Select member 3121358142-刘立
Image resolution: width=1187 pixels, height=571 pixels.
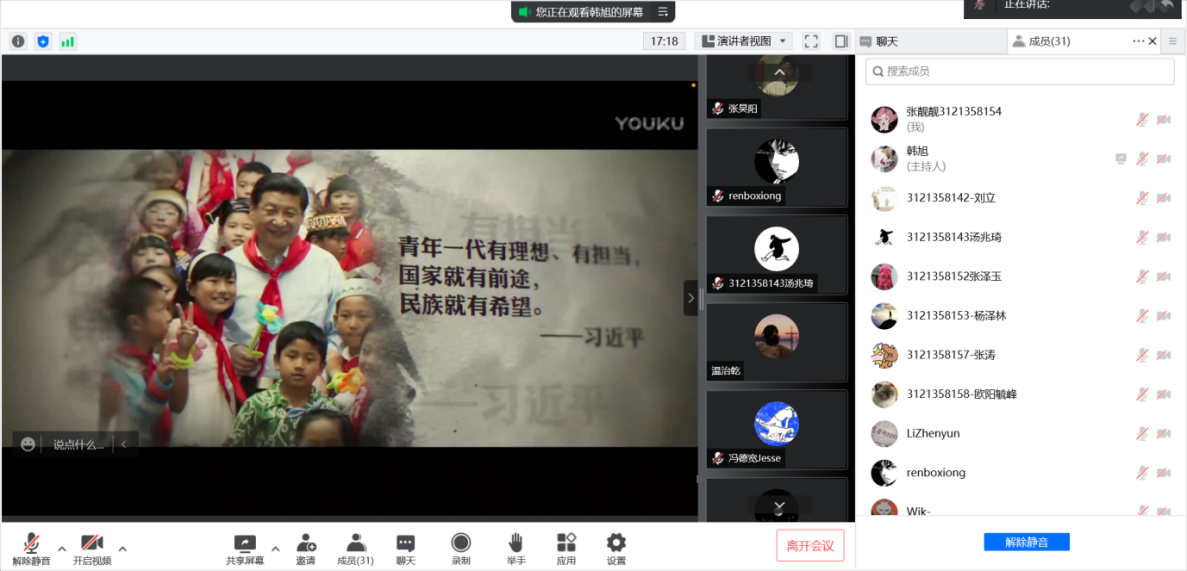click(x=1020, y=198)
